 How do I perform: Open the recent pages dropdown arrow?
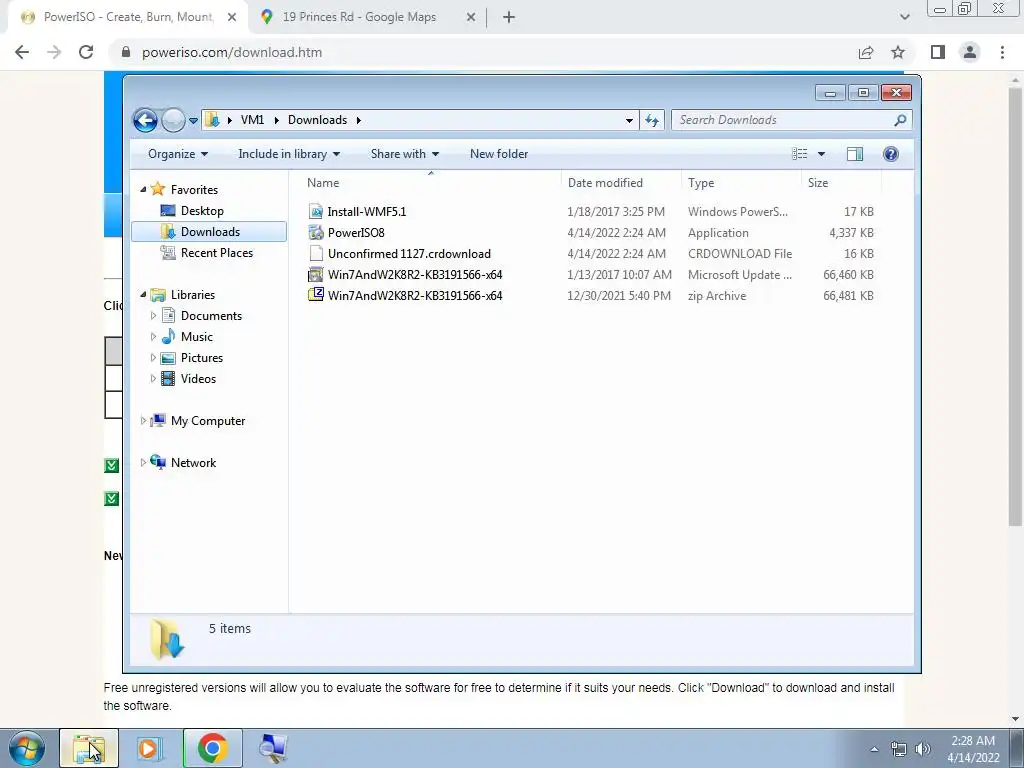(193, 121)
